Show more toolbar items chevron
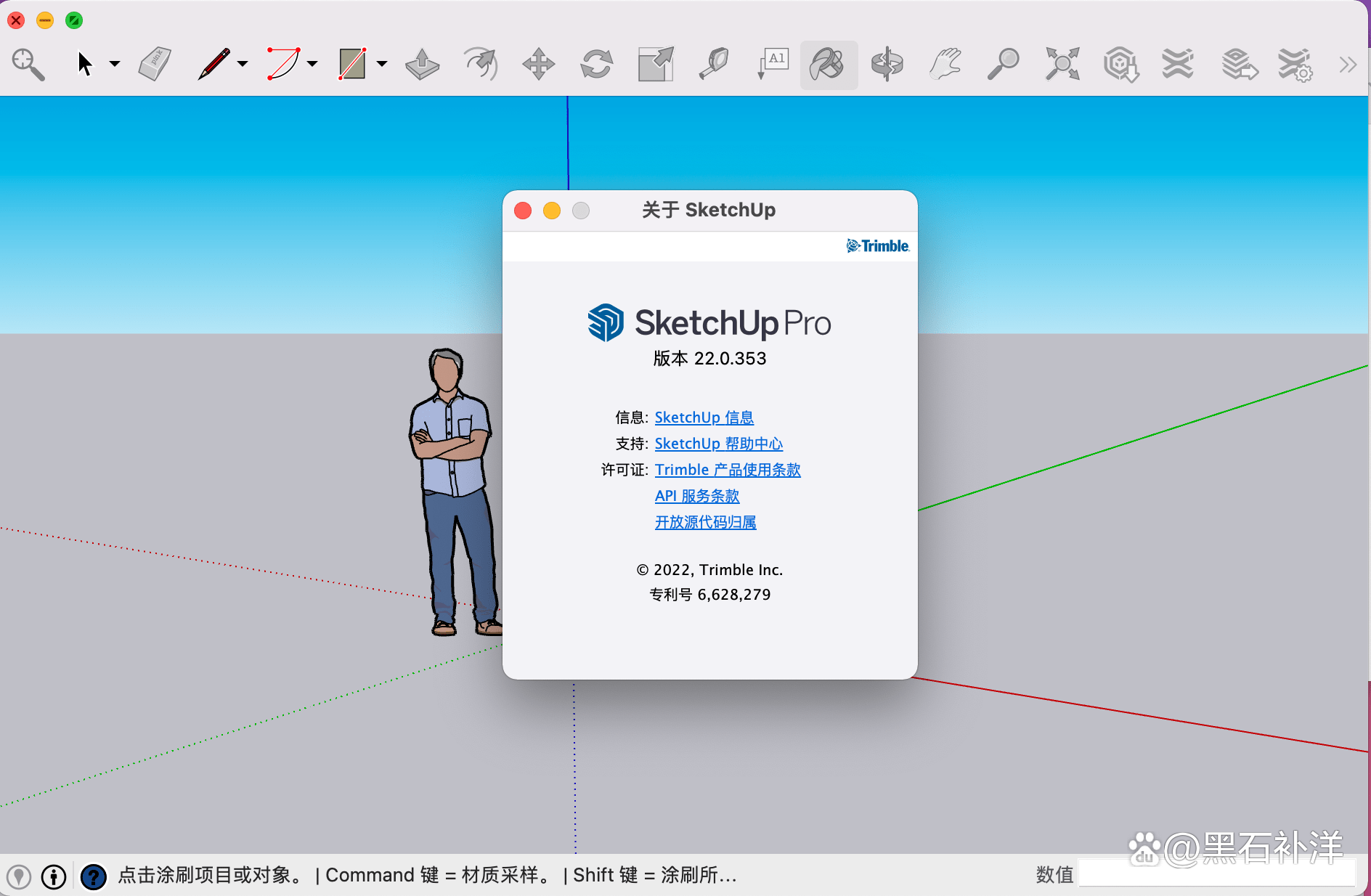The image size is (1371, 896). coord(1348,65)
